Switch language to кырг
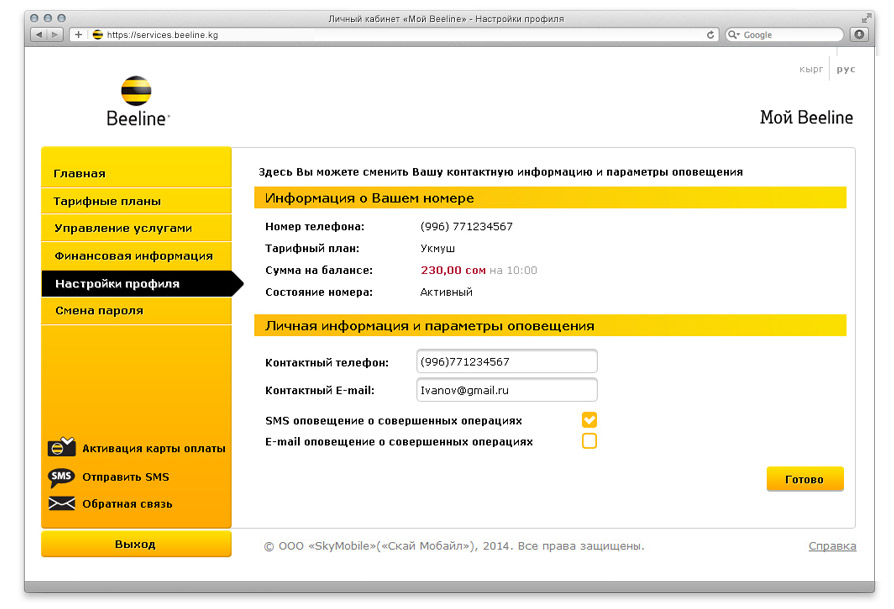 click(811, 69)
